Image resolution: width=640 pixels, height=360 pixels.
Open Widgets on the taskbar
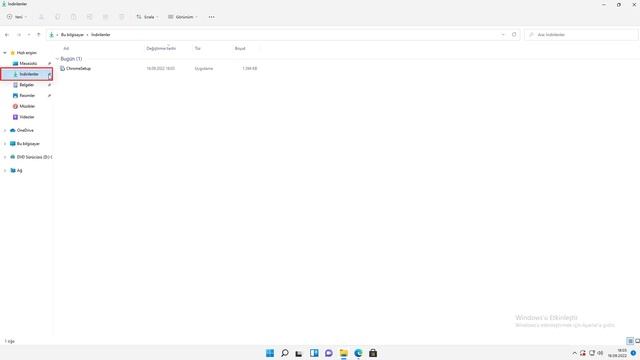pyautogui.click(x=314, y=353)
